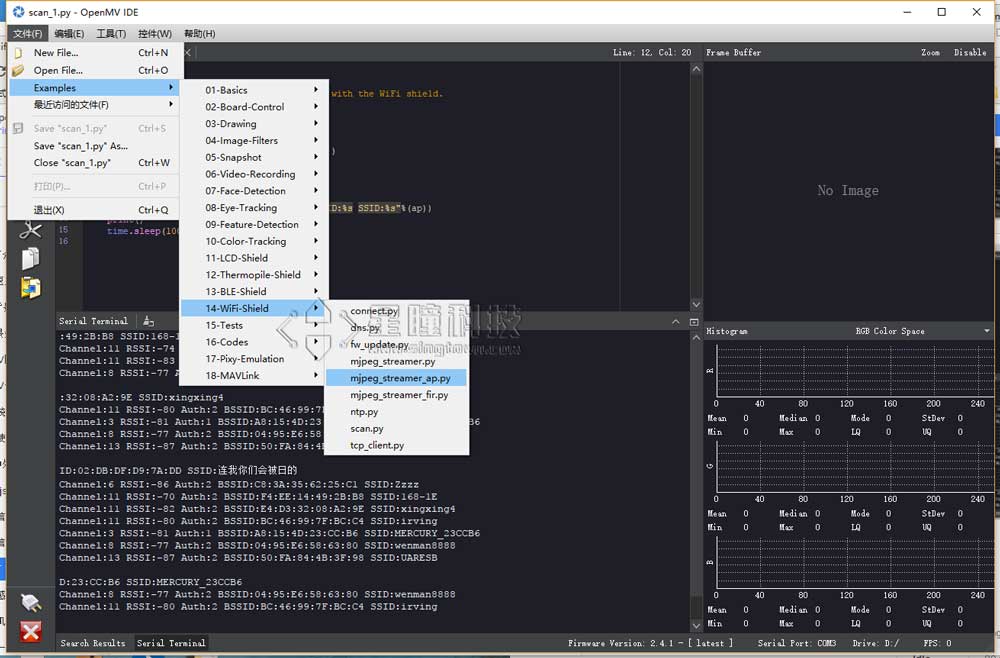
Task: Choose Open File... menu entry
Action: (x=94, y=70)
